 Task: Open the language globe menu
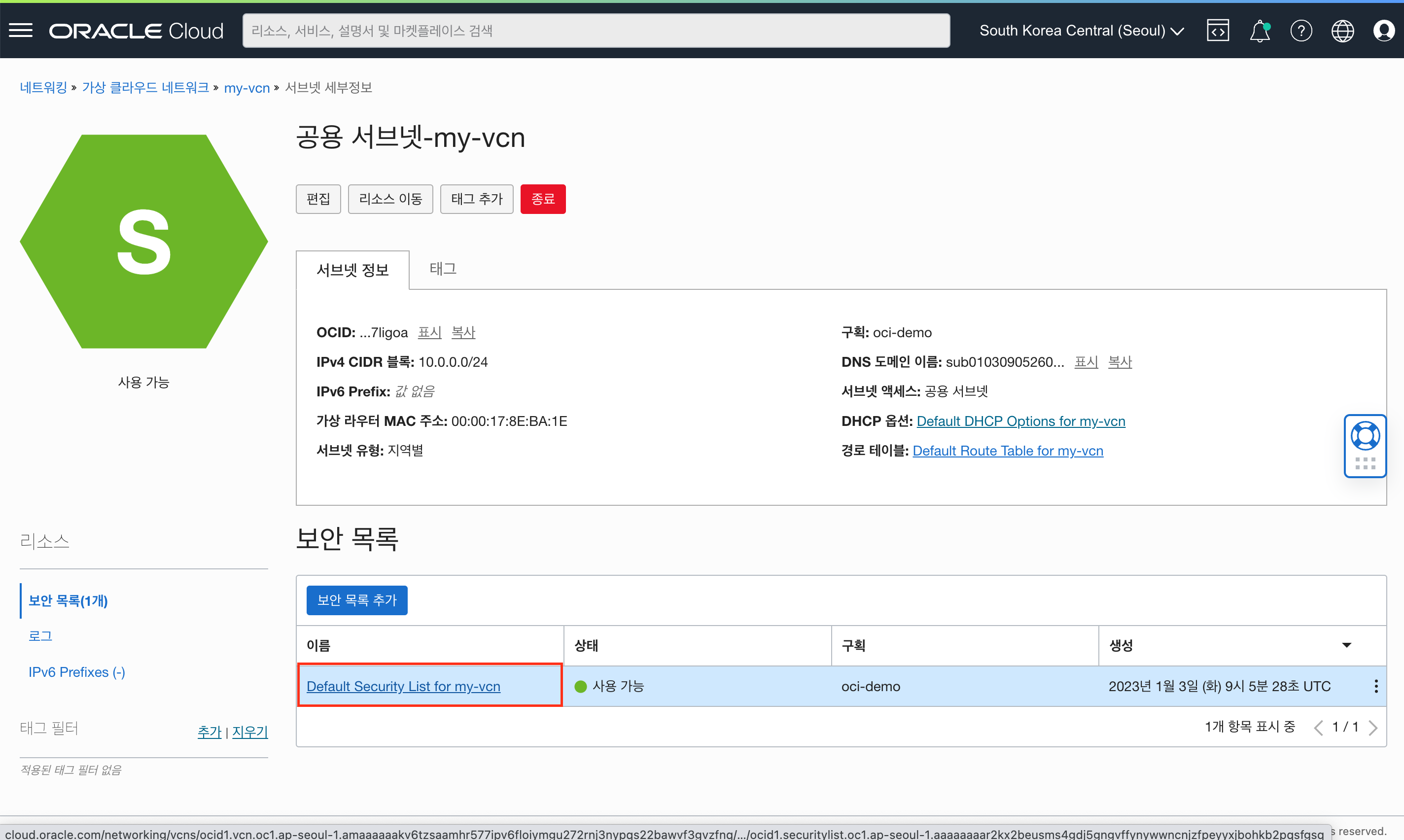point(1342,31)
